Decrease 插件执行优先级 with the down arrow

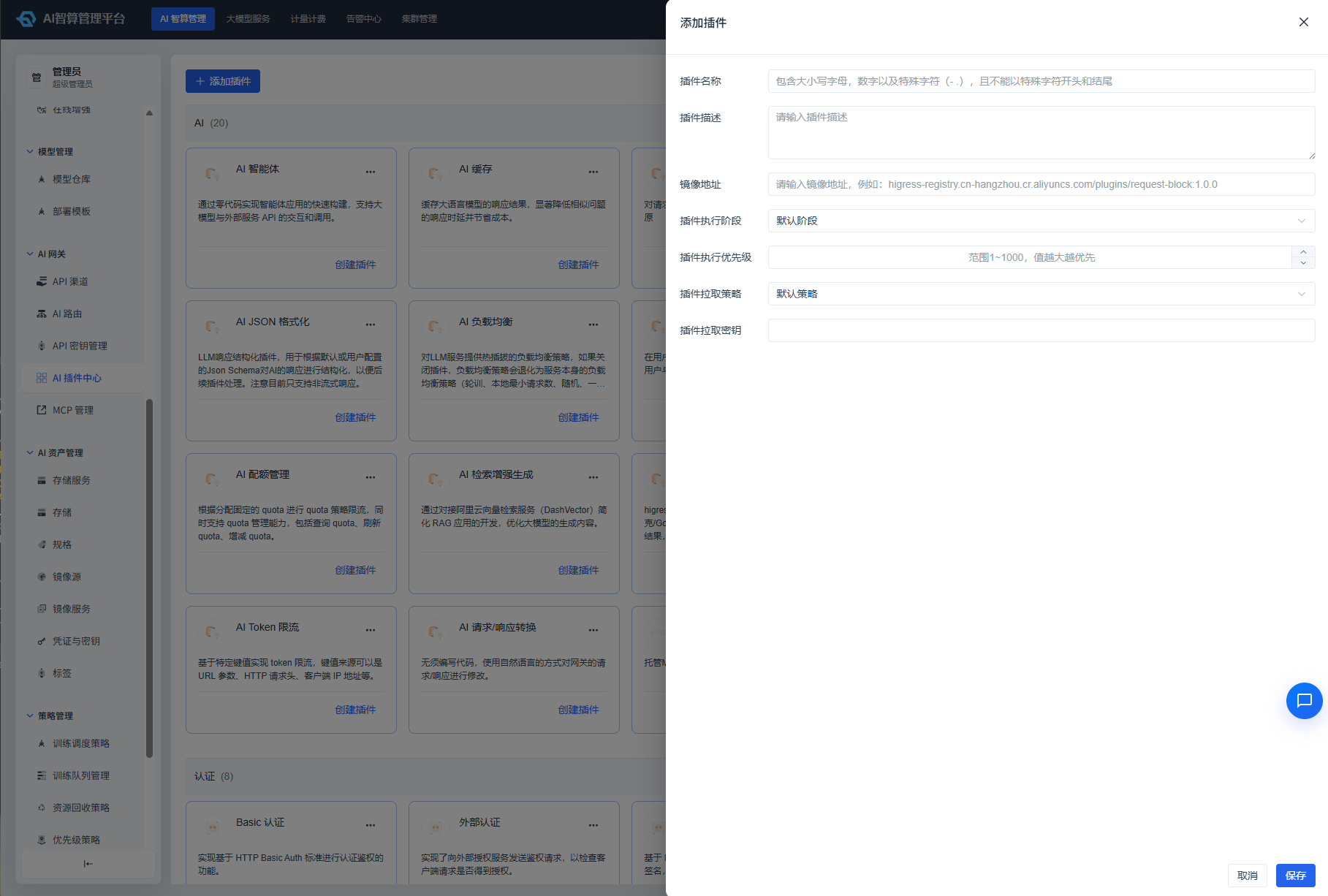point(1303,263)
